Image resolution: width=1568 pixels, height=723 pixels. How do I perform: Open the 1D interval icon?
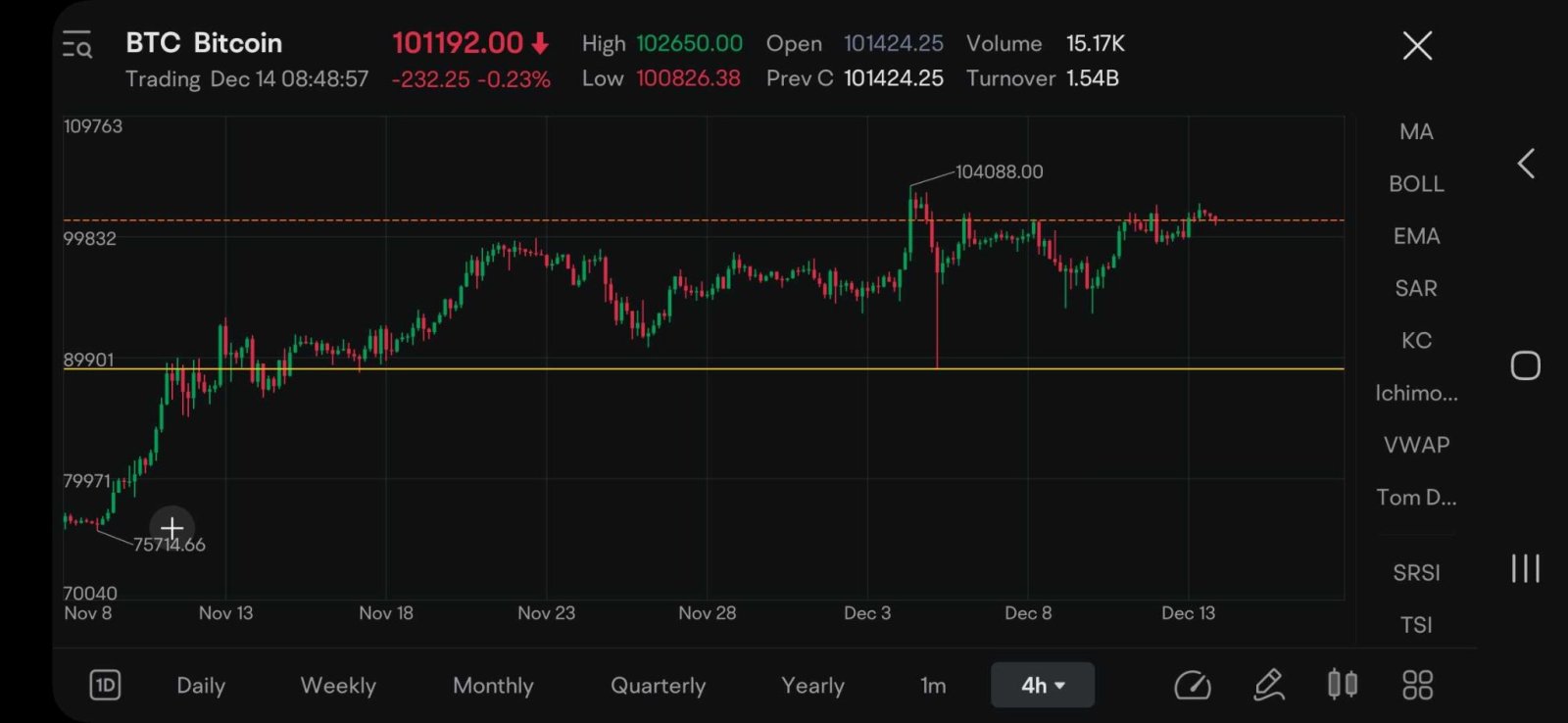105,685
